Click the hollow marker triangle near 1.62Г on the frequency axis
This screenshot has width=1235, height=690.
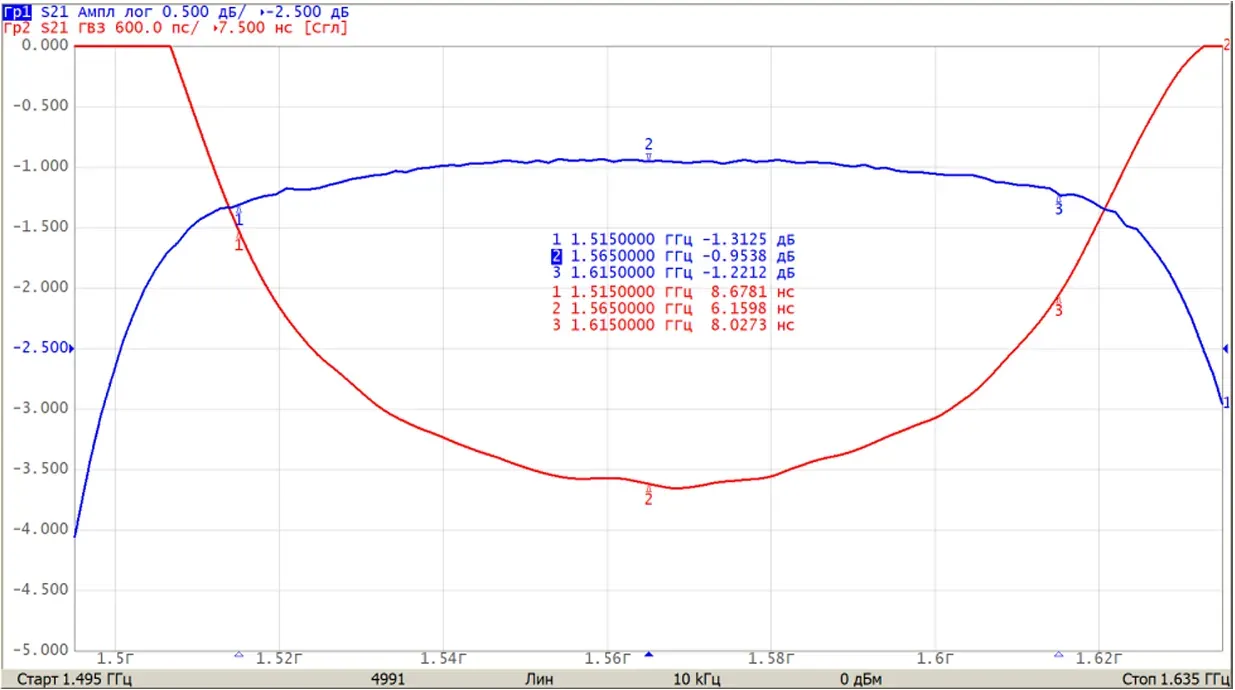point(1059,654)
